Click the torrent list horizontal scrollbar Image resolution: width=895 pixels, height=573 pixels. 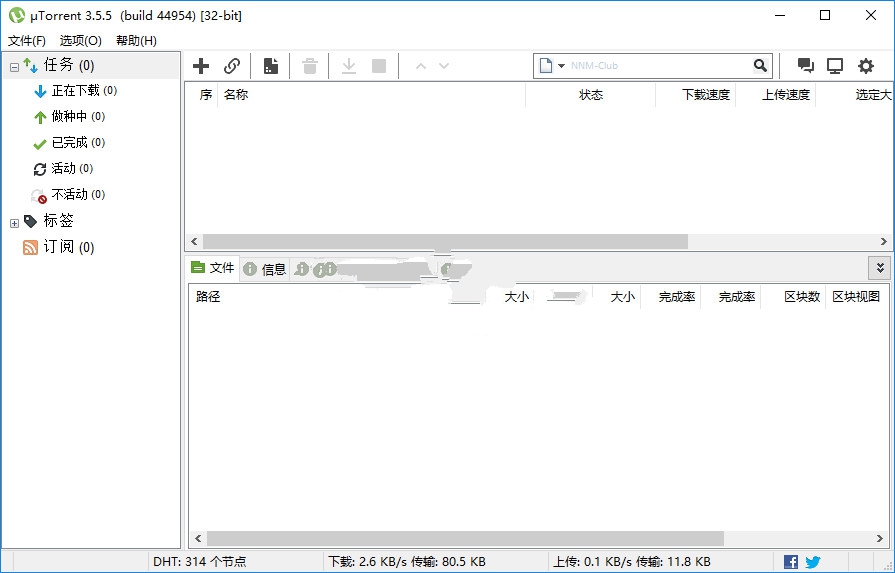click(445, 242)
